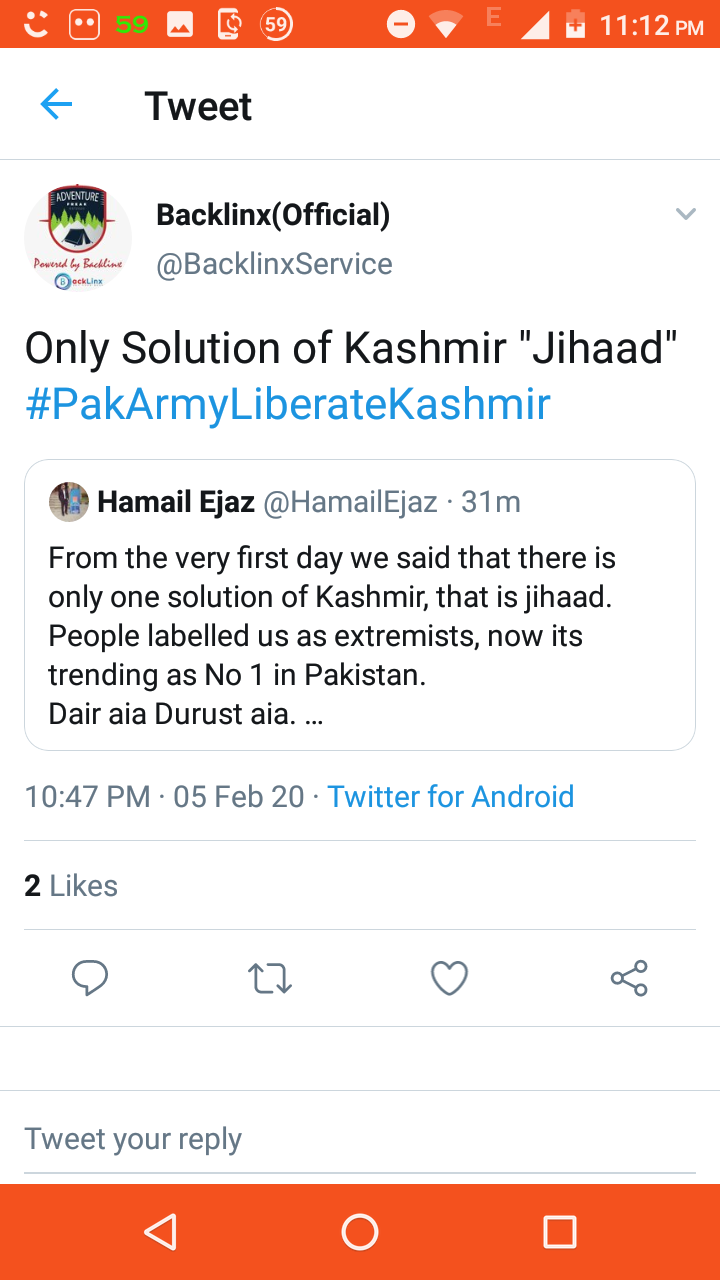This screenshot has height=1280, width=720.
Task: Open Backlinx profile avatar
Action: point(77,238)
